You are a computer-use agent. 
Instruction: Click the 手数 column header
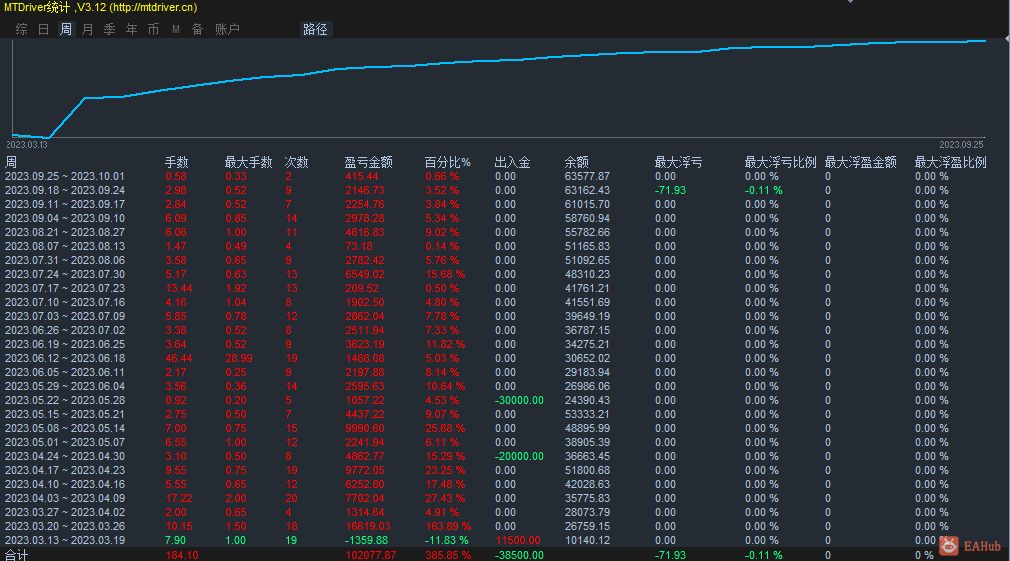coord(176,162)
